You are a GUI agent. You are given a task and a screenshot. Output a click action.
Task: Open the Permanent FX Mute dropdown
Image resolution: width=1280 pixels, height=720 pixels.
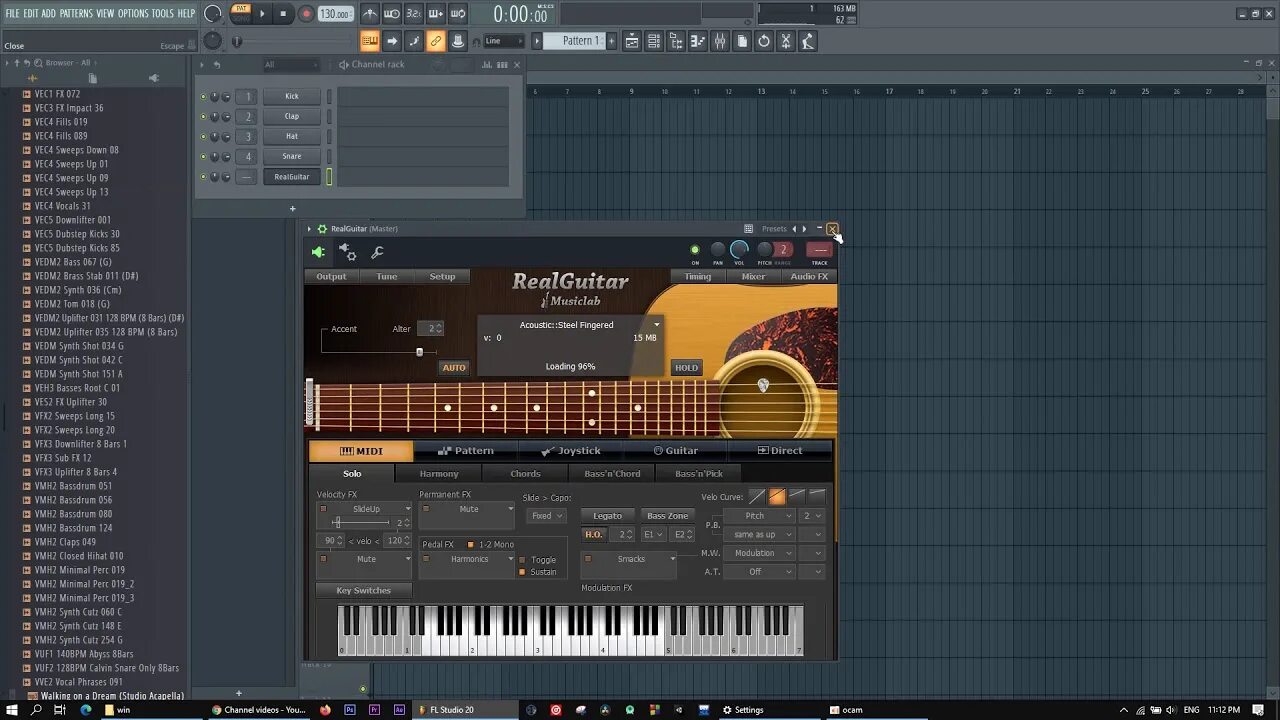[511, 509]
